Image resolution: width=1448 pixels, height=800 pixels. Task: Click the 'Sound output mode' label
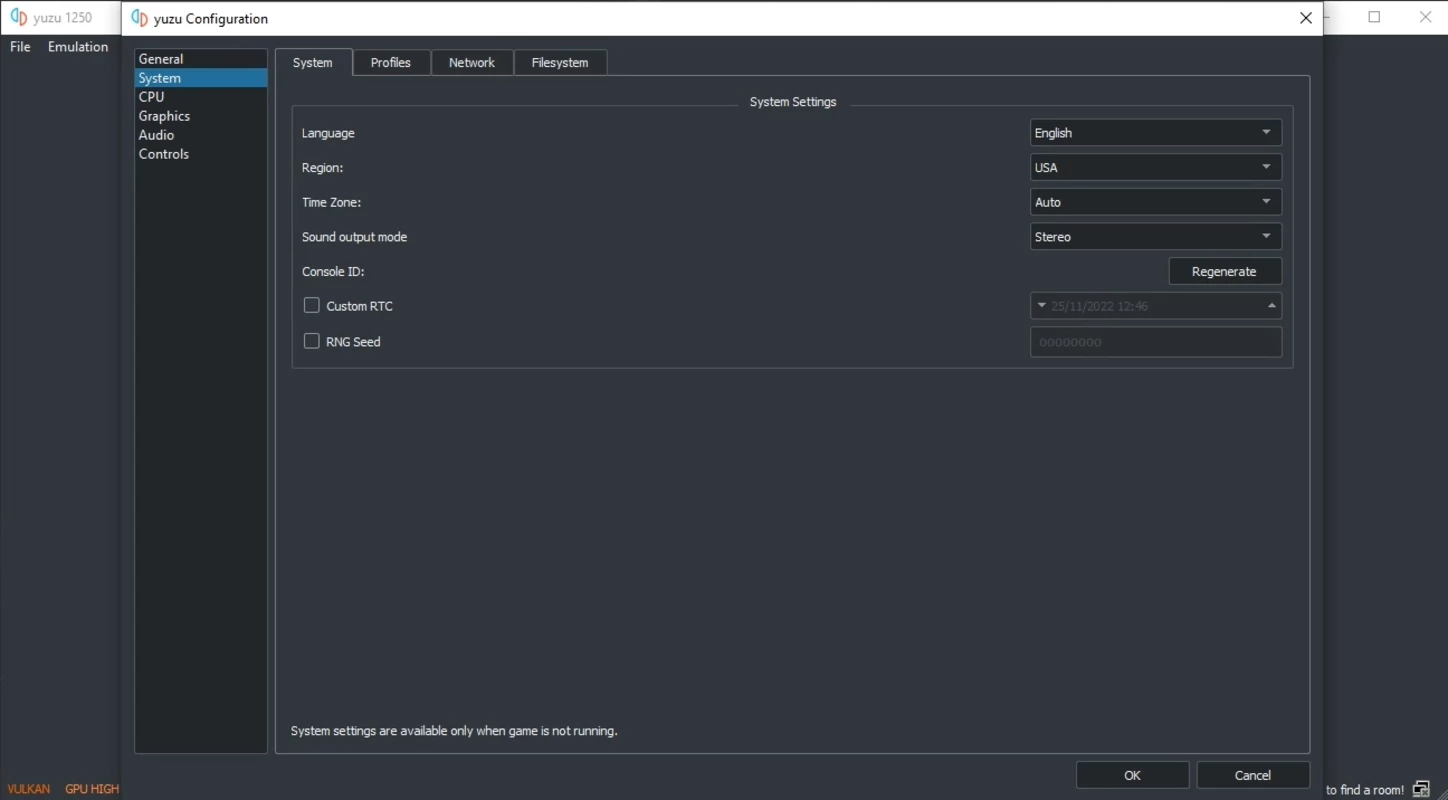coord(354,237)
